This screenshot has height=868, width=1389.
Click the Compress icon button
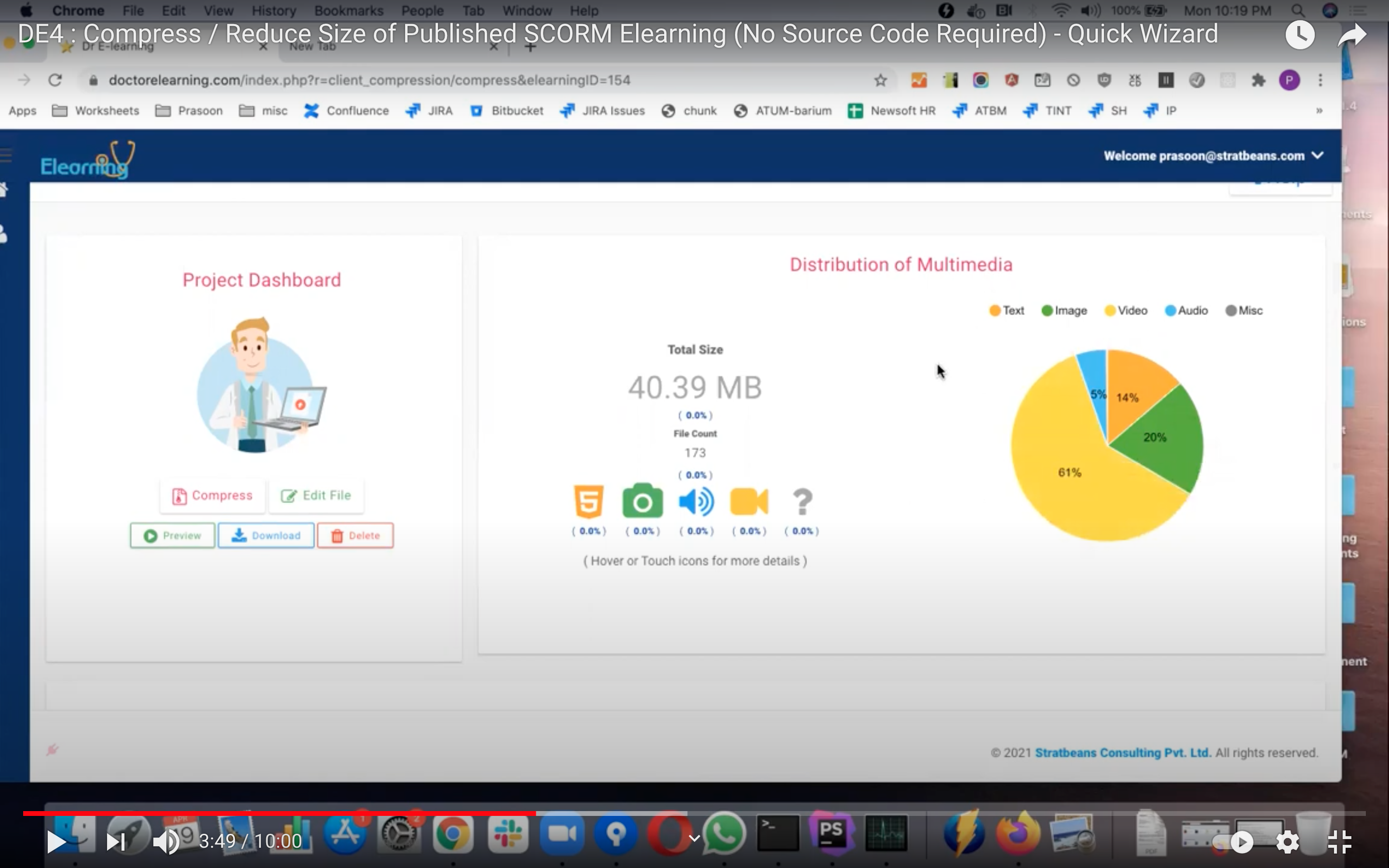click(x=211, y=495)
